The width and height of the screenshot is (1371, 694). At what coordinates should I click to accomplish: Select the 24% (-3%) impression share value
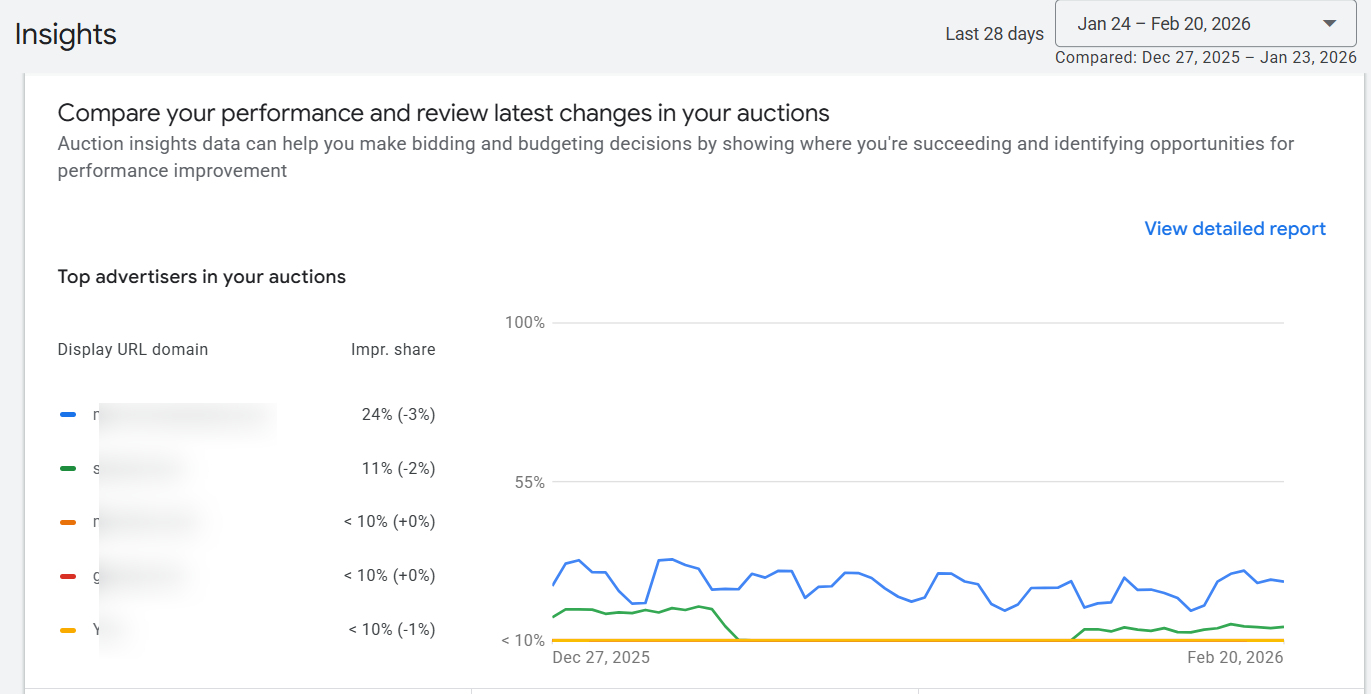point(398,414)
